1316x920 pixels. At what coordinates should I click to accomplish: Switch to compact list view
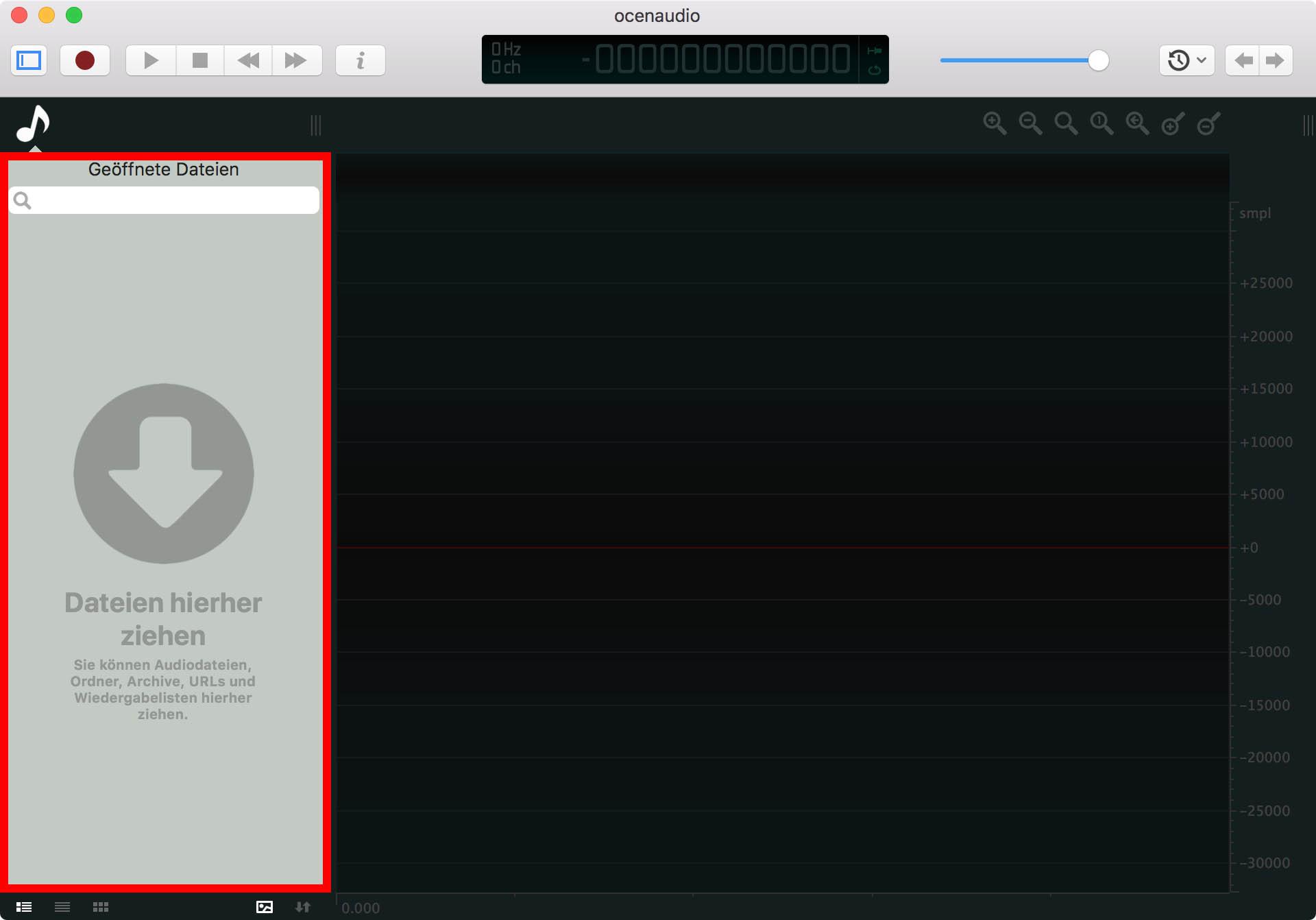coord(62,907)
